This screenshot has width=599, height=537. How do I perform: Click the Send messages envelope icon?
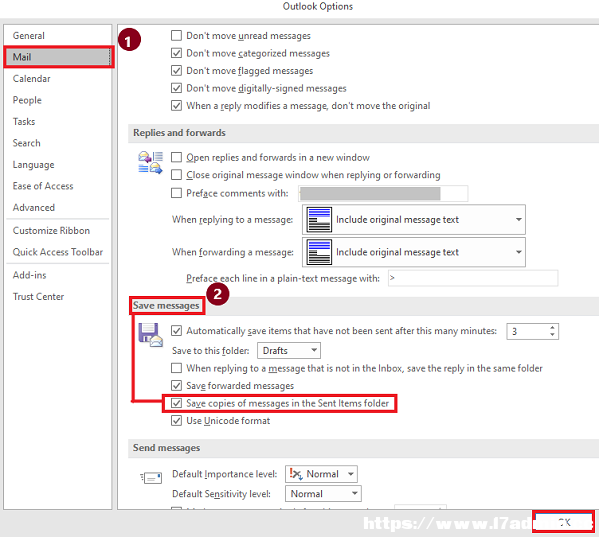point(151,477)
